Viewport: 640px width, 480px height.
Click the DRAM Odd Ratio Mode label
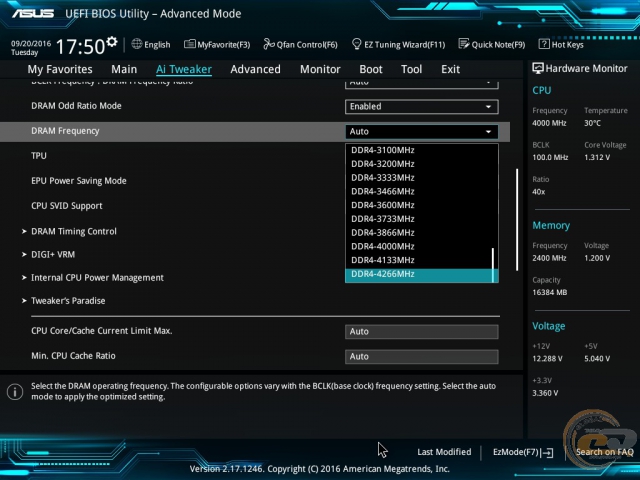(x=76, y=106)
